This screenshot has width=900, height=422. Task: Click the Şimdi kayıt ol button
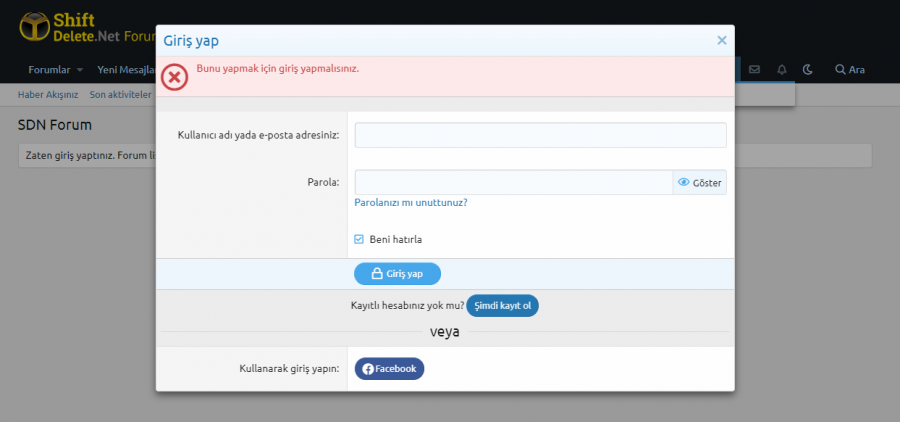click(x=502, y=305)
